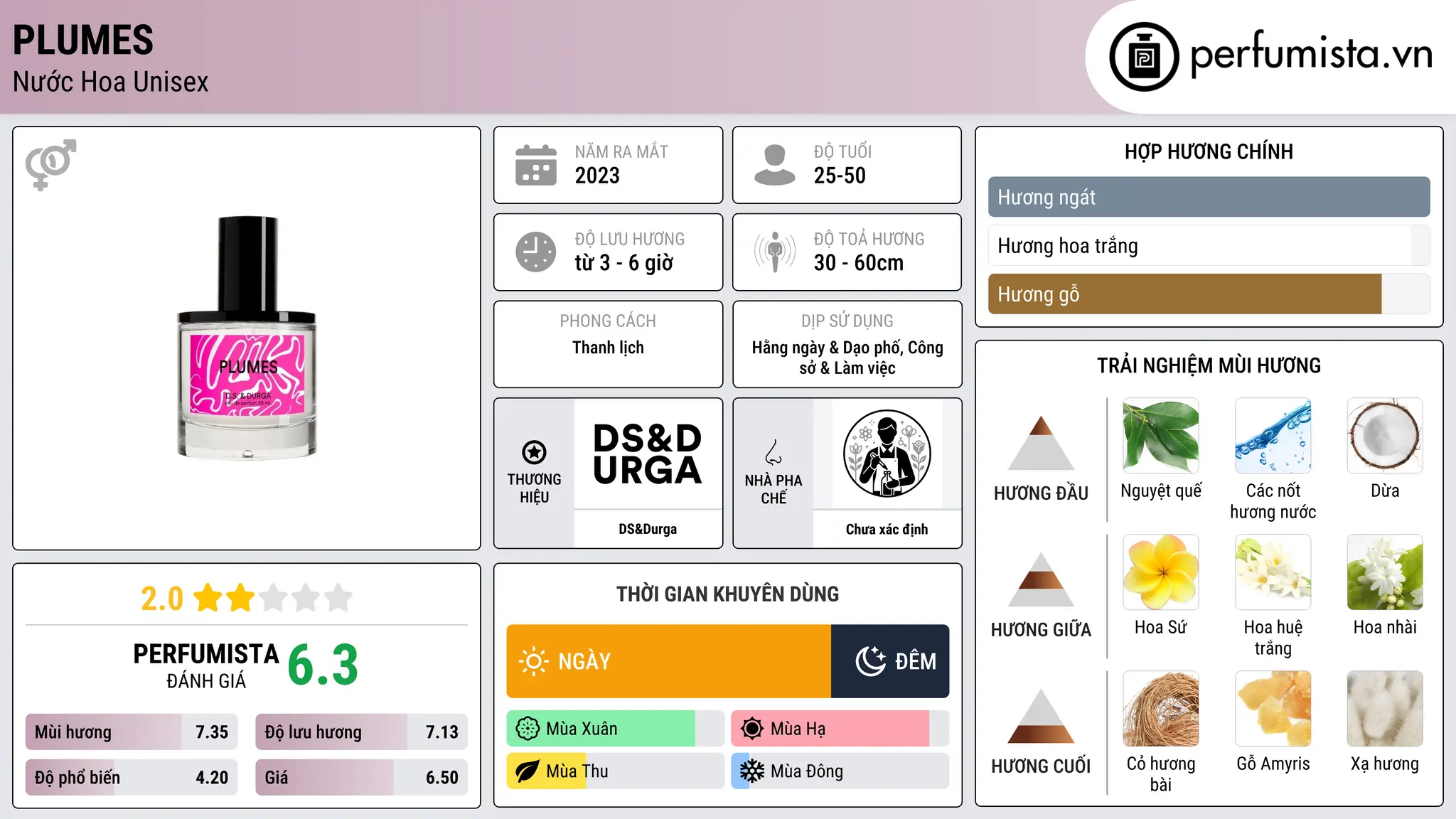Viewport: 1456px width, 819px height.
Task: Click the Gỗ Amyris wood image
Action: 1273,709
